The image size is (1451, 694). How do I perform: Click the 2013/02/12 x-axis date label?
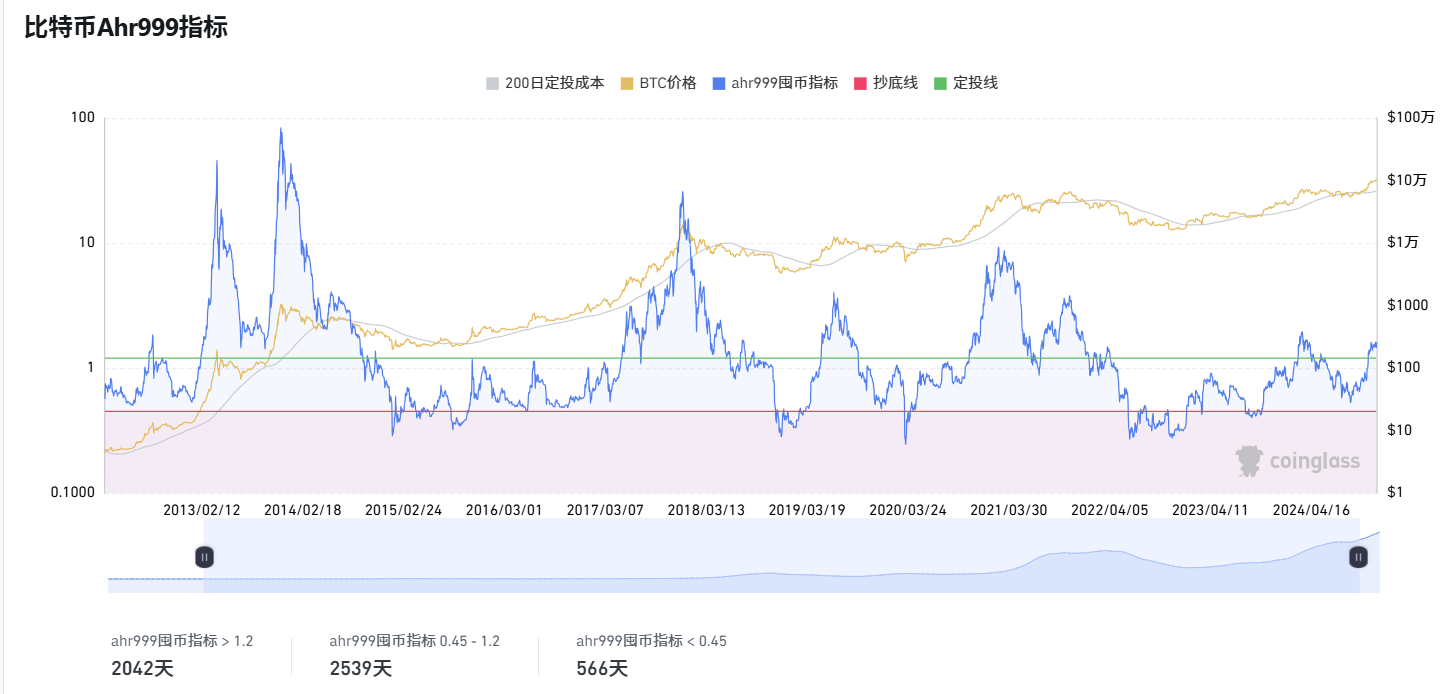(x=202, y=510)
